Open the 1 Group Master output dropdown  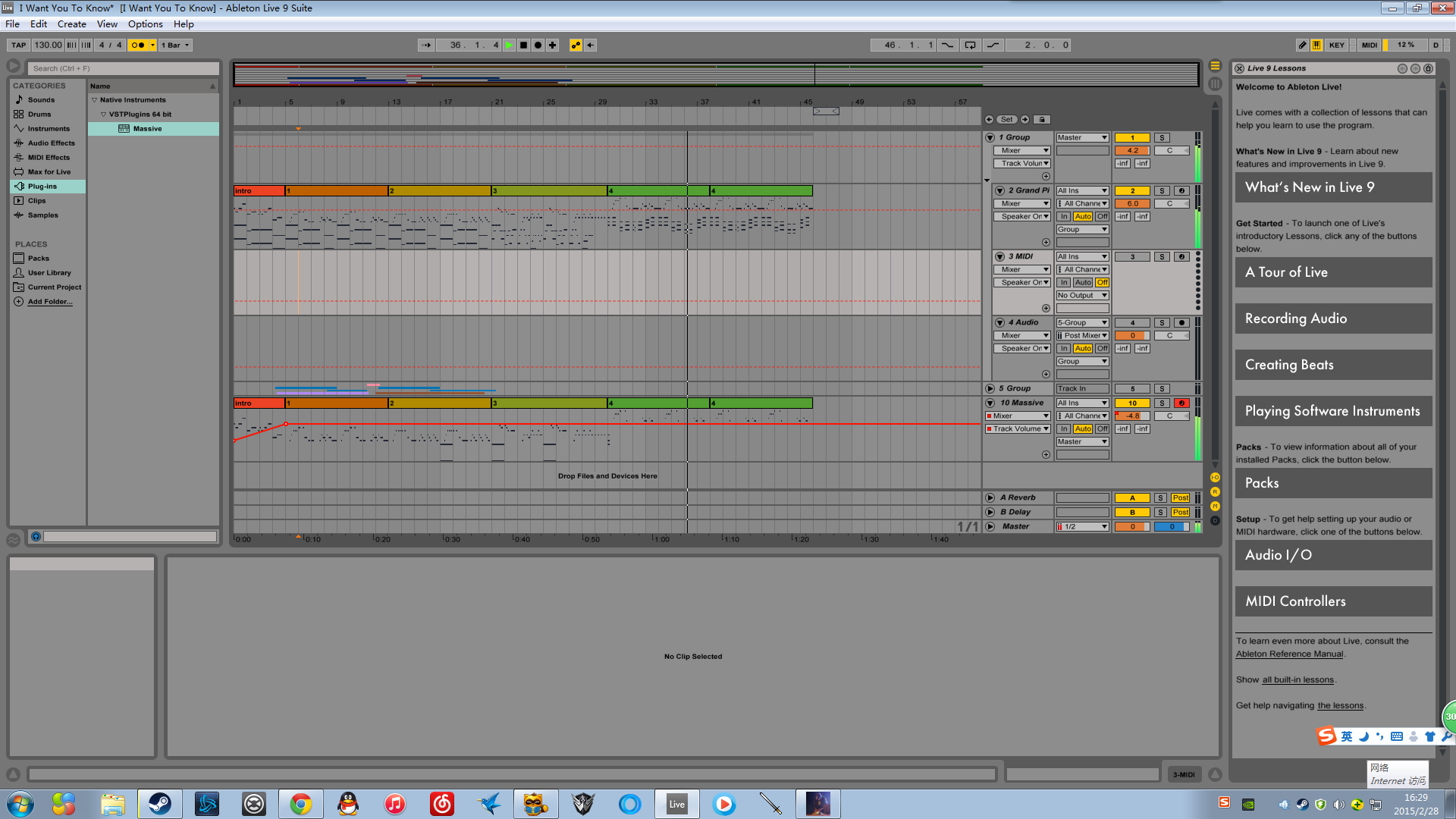pyautogui.click(x=1082, y=137)
